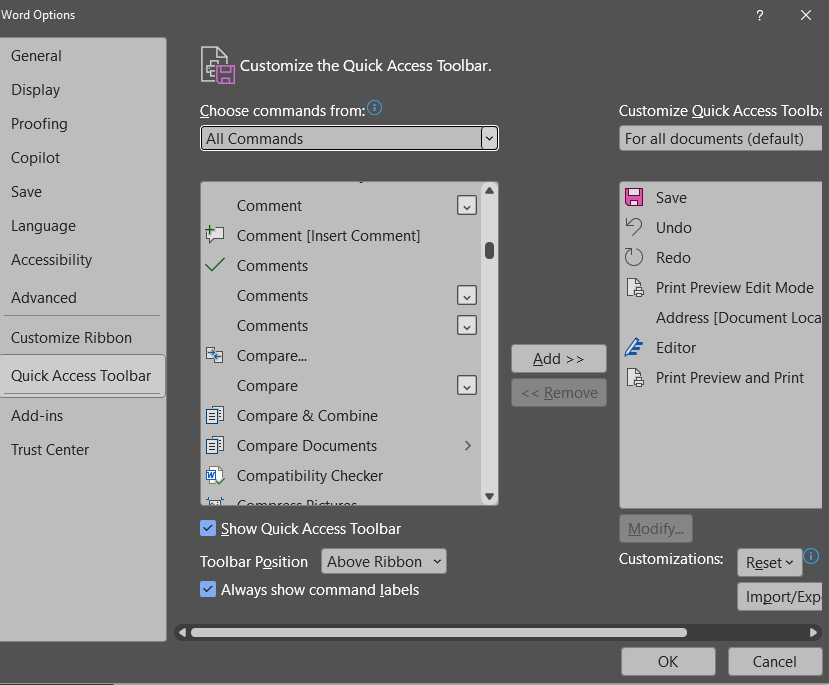This screenshot has height=685, width=829.
Task: Toggle Show Quick Access Toolbar checkbox
Action: 208,528
